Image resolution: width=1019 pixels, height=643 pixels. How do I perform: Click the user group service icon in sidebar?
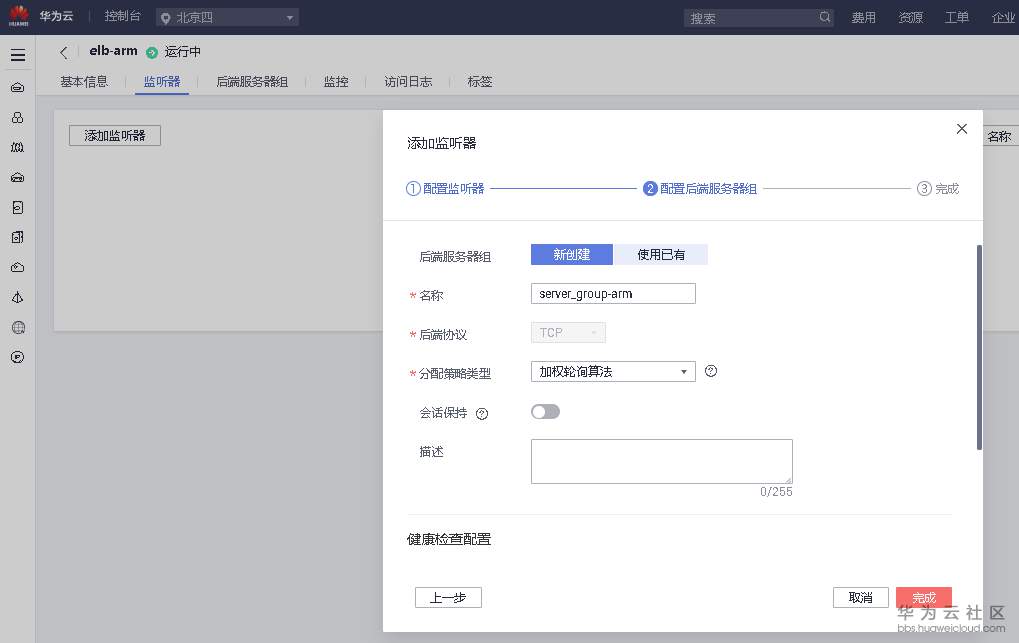pyautogui.click(x=17, y=117)
